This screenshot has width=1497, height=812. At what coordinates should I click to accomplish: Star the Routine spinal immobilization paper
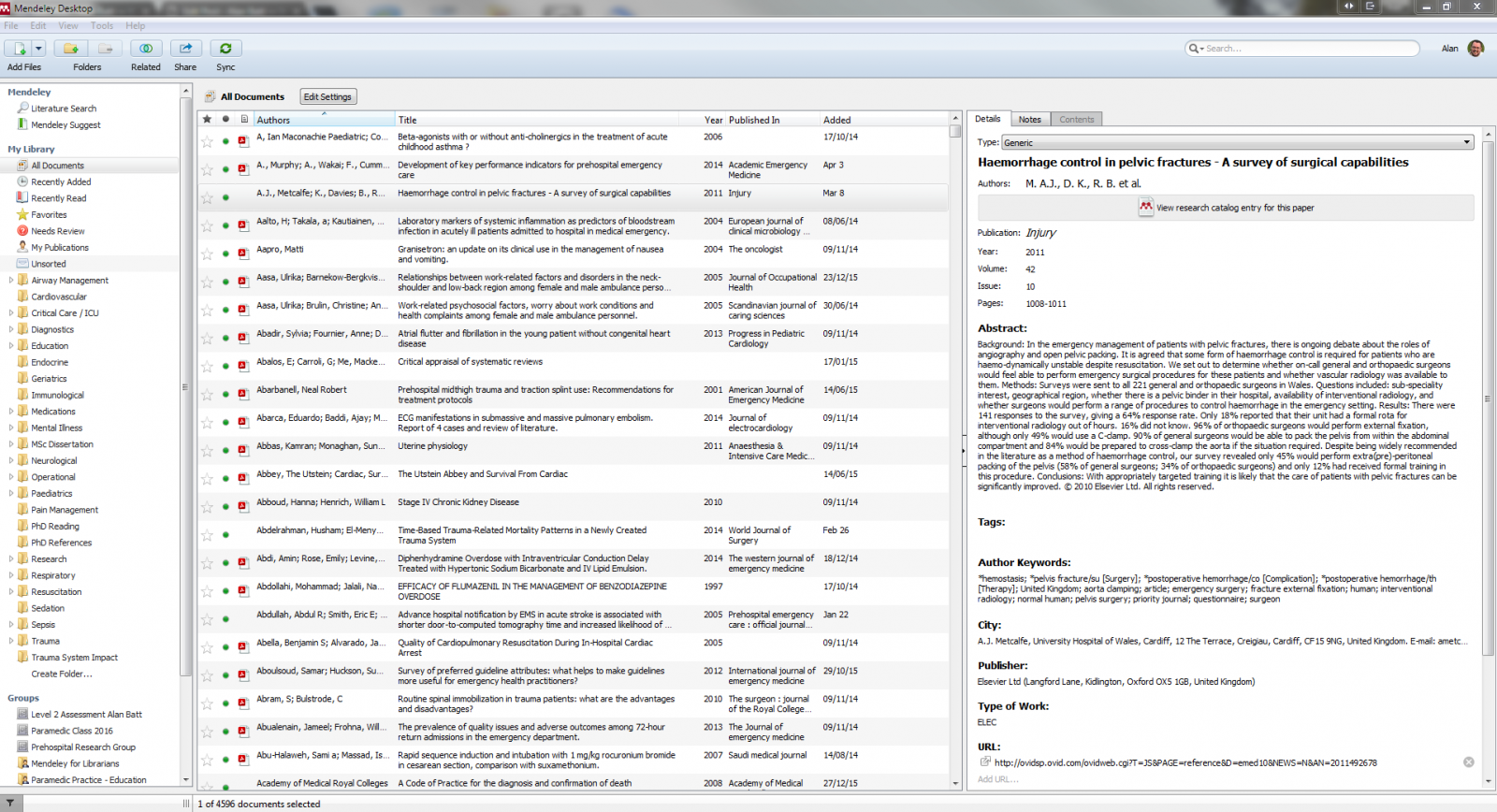pyautogui.click(x=207, y=703)
